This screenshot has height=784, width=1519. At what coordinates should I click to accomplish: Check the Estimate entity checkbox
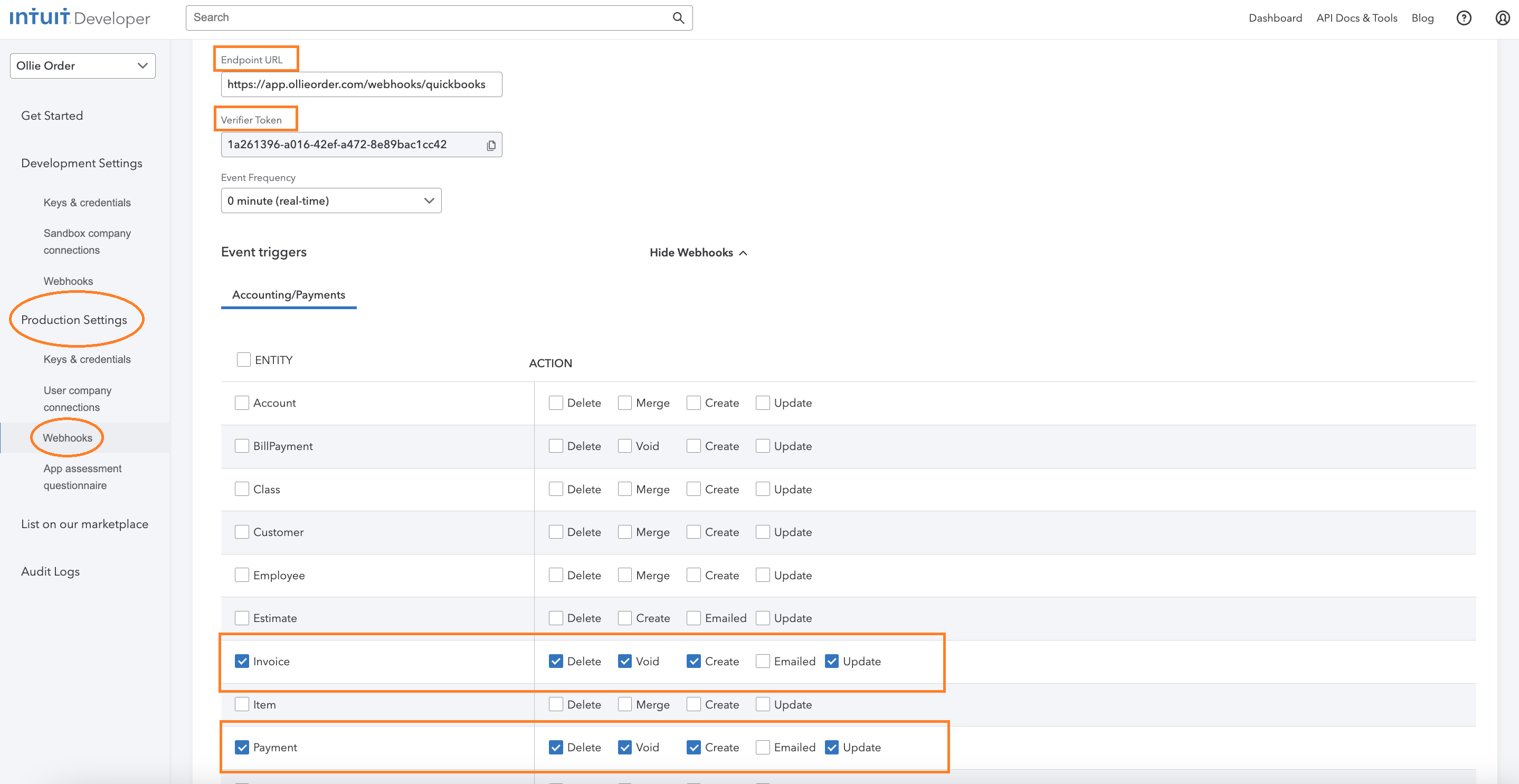(242, 618)
